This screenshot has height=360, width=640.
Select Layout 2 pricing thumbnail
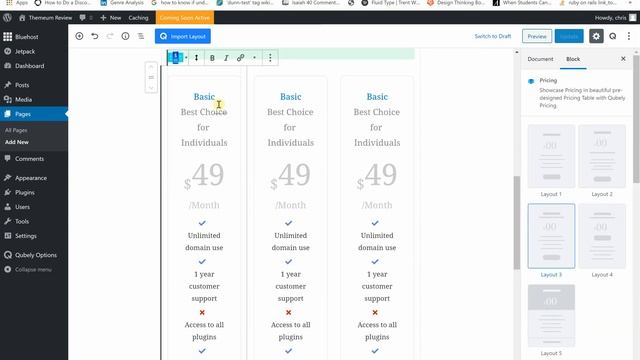tap(602, 156)
